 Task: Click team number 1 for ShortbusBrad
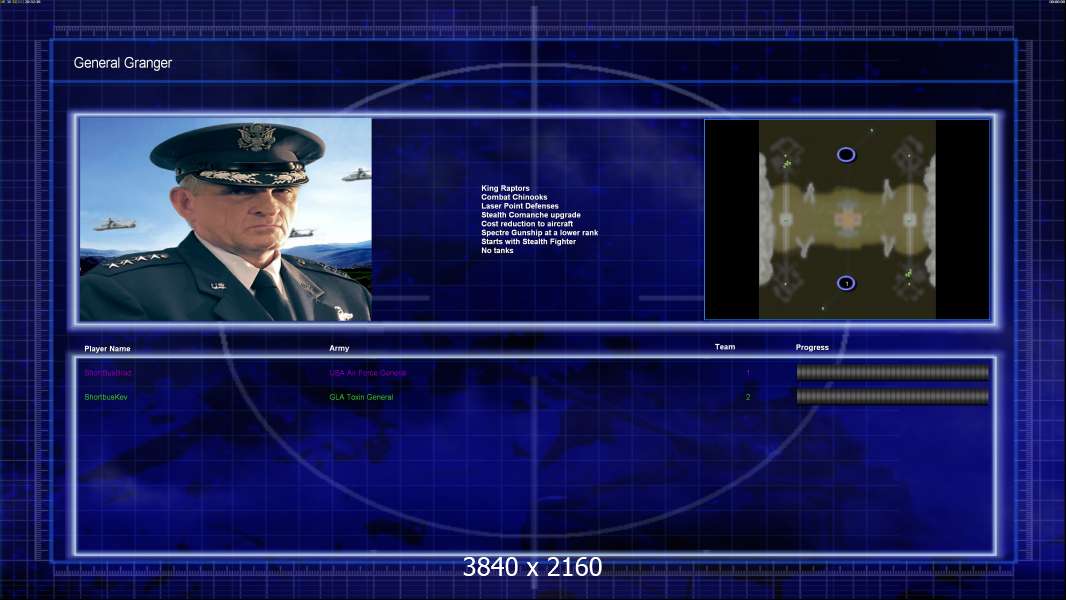pos(748,372)
